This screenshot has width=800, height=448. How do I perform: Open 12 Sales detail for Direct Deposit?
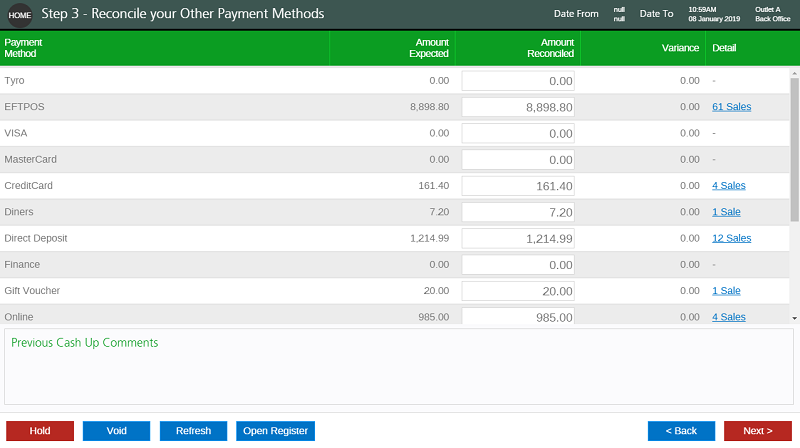(732, 238)
